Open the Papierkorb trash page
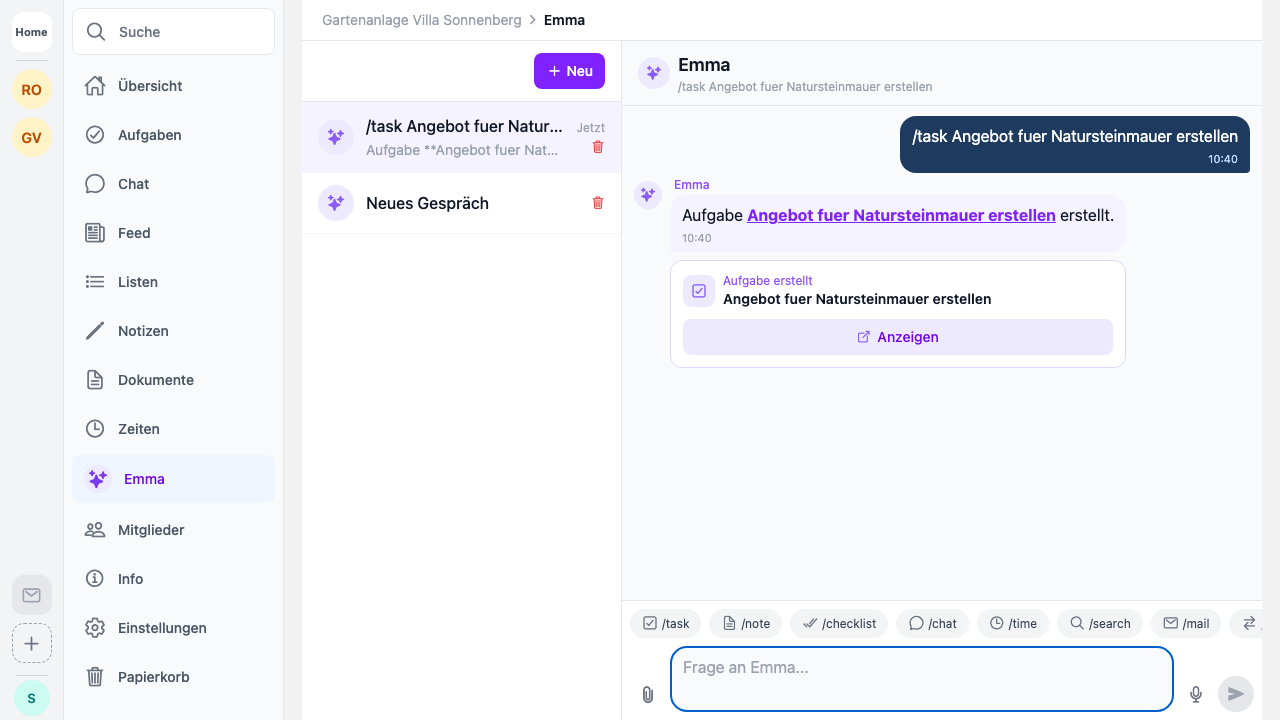This screenshot has width=1280, height=720. [153, 677]
